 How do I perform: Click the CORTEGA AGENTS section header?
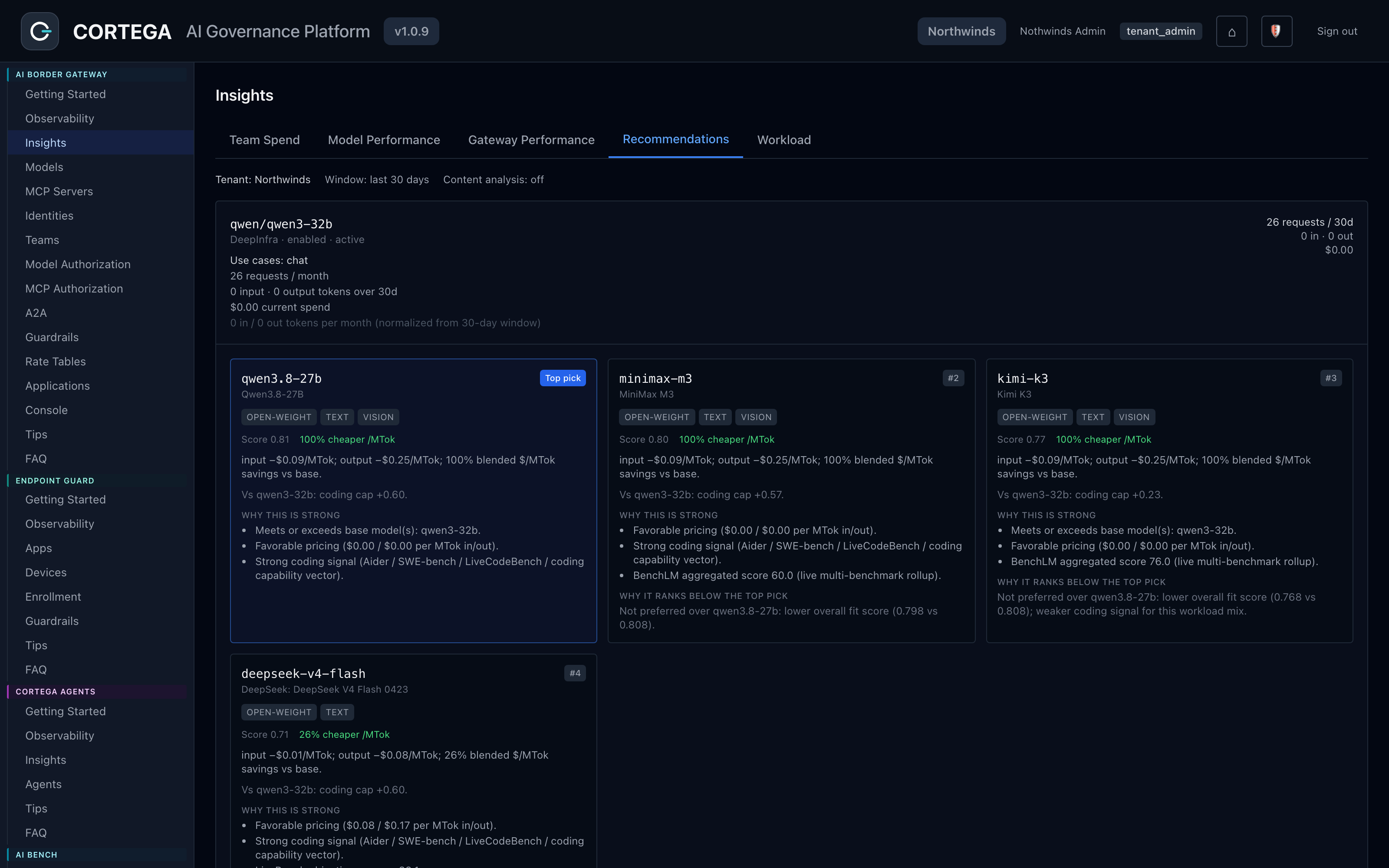click(97, 692)
